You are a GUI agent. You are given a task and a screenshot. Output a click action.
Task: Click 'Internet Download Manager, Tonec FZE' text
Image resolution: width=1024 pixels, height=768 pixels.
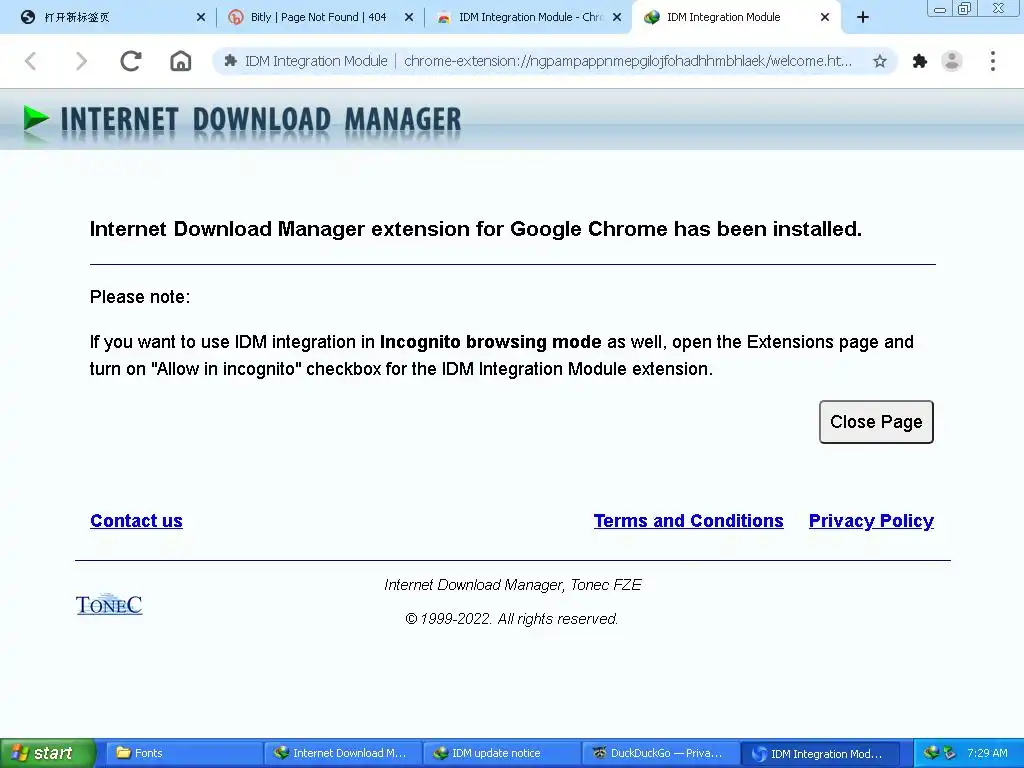click(x=513, y=584)
